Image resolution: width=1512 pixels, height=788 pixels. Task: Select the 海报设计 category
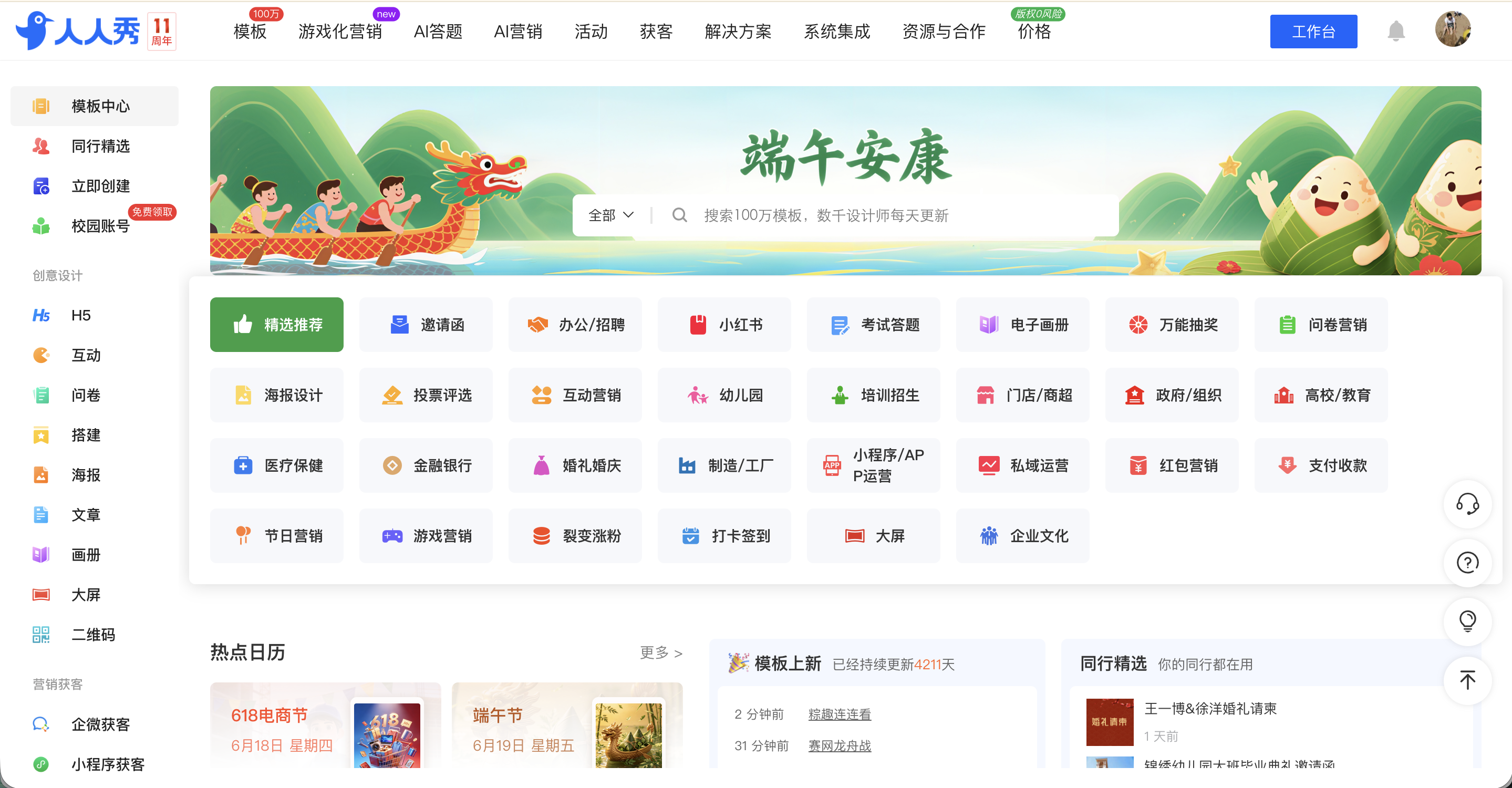(x=276, y=395)
